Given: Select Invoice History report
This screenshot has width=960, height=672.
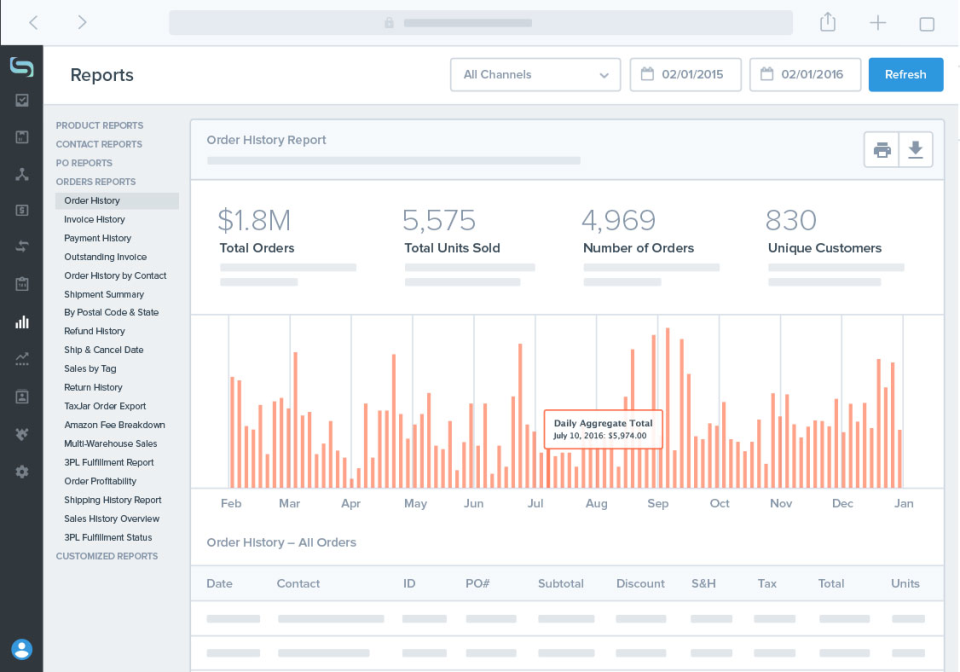Looking at the screenshot, I should [x=94, y=220].
